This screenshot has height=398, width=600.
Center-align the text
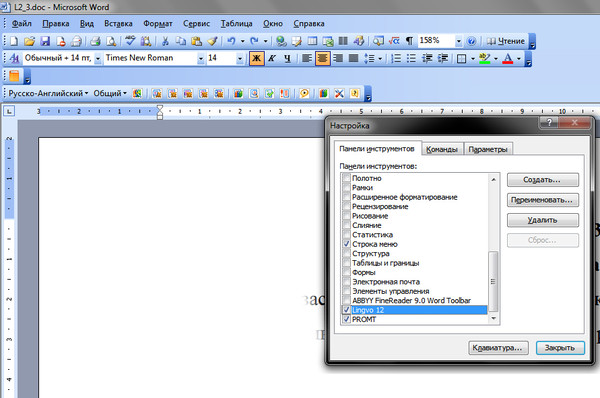(323, 59)
